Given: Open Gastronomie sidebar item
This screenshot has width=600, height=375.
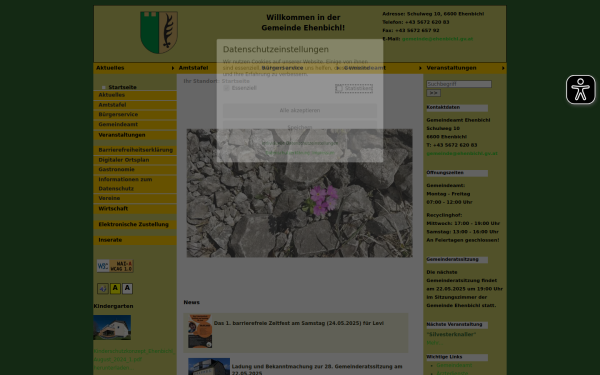Looking at the screenshot, I should (x=135, y=170).
